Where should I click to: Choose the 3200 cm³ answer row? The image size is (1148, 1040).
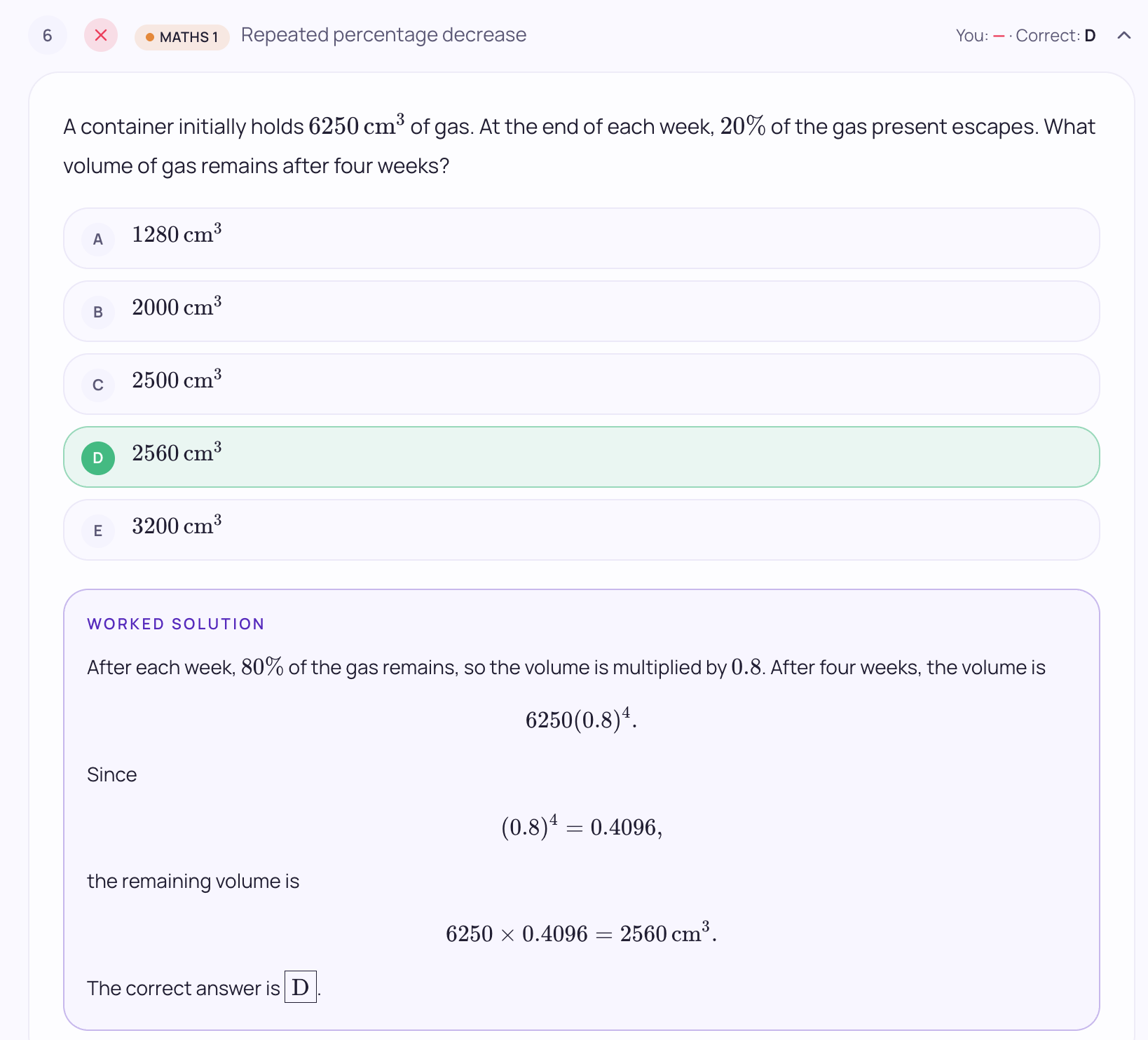click(582, 530)
